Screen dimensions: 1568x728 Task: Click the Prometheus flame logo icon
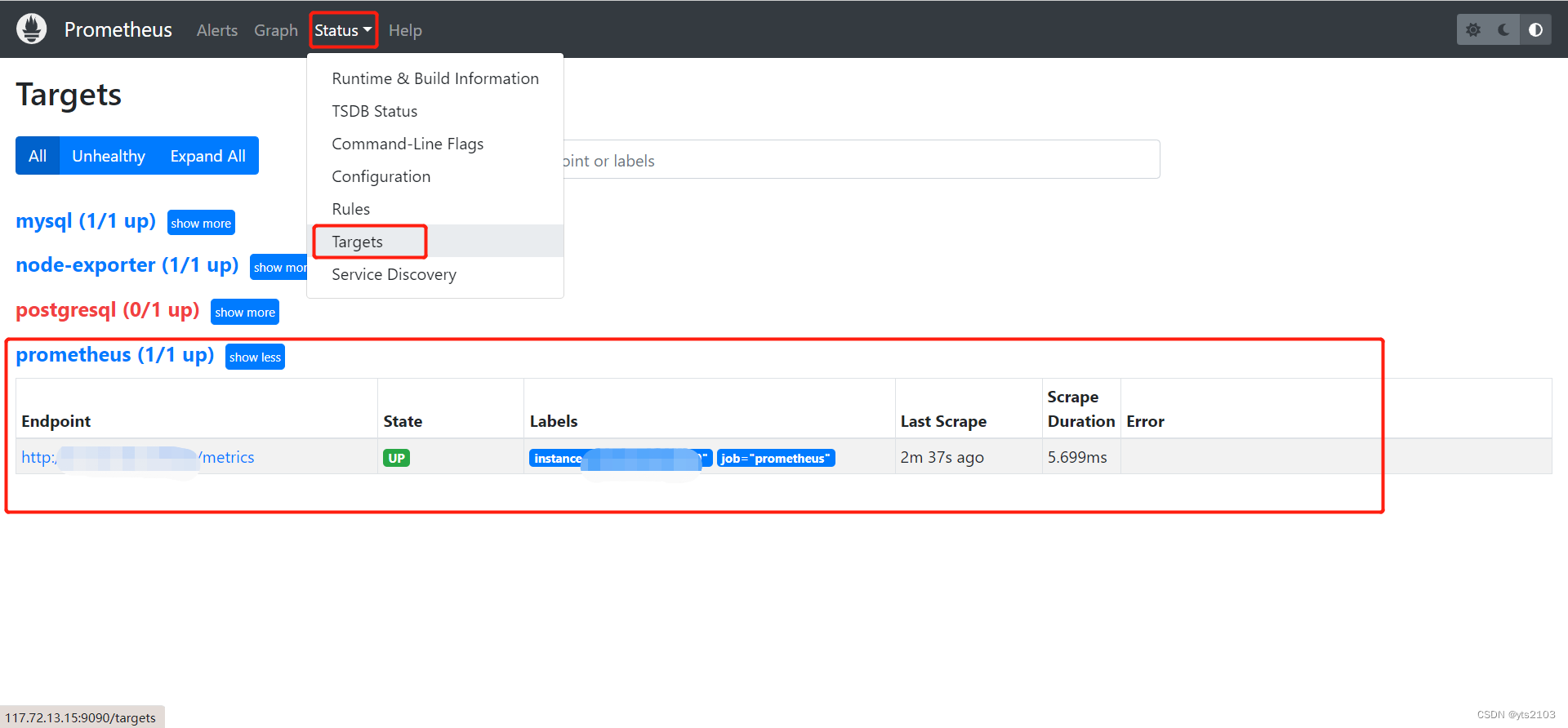pos(32,29)
